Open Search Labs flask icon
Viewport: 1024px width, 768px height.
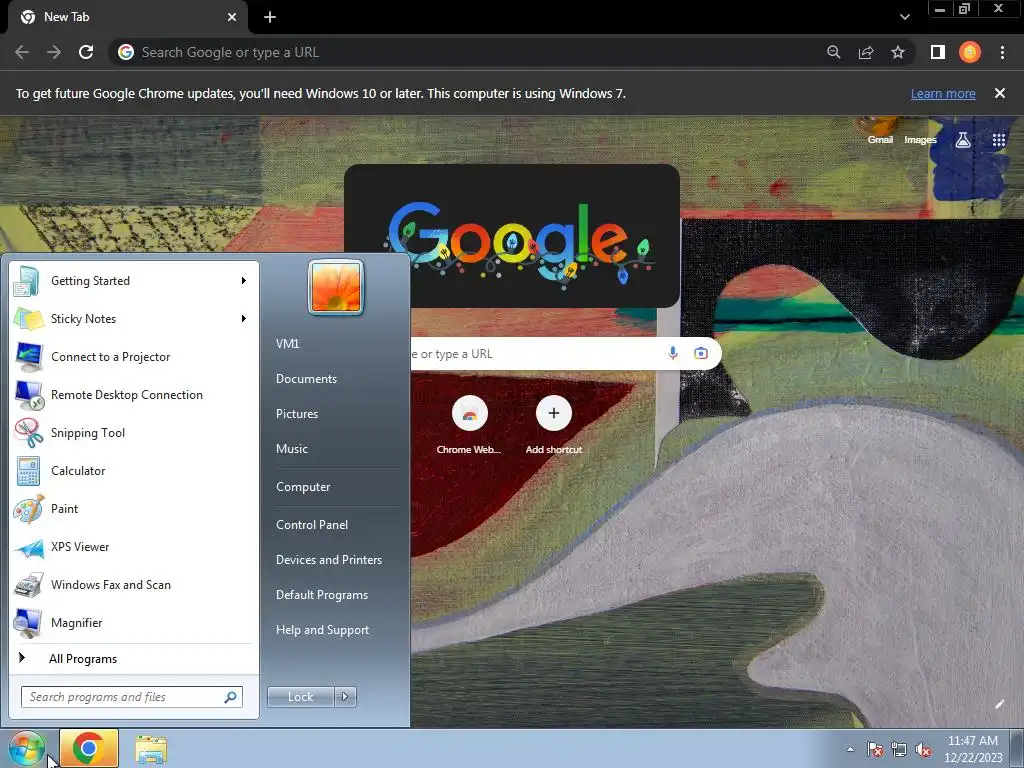coord(963,140)
